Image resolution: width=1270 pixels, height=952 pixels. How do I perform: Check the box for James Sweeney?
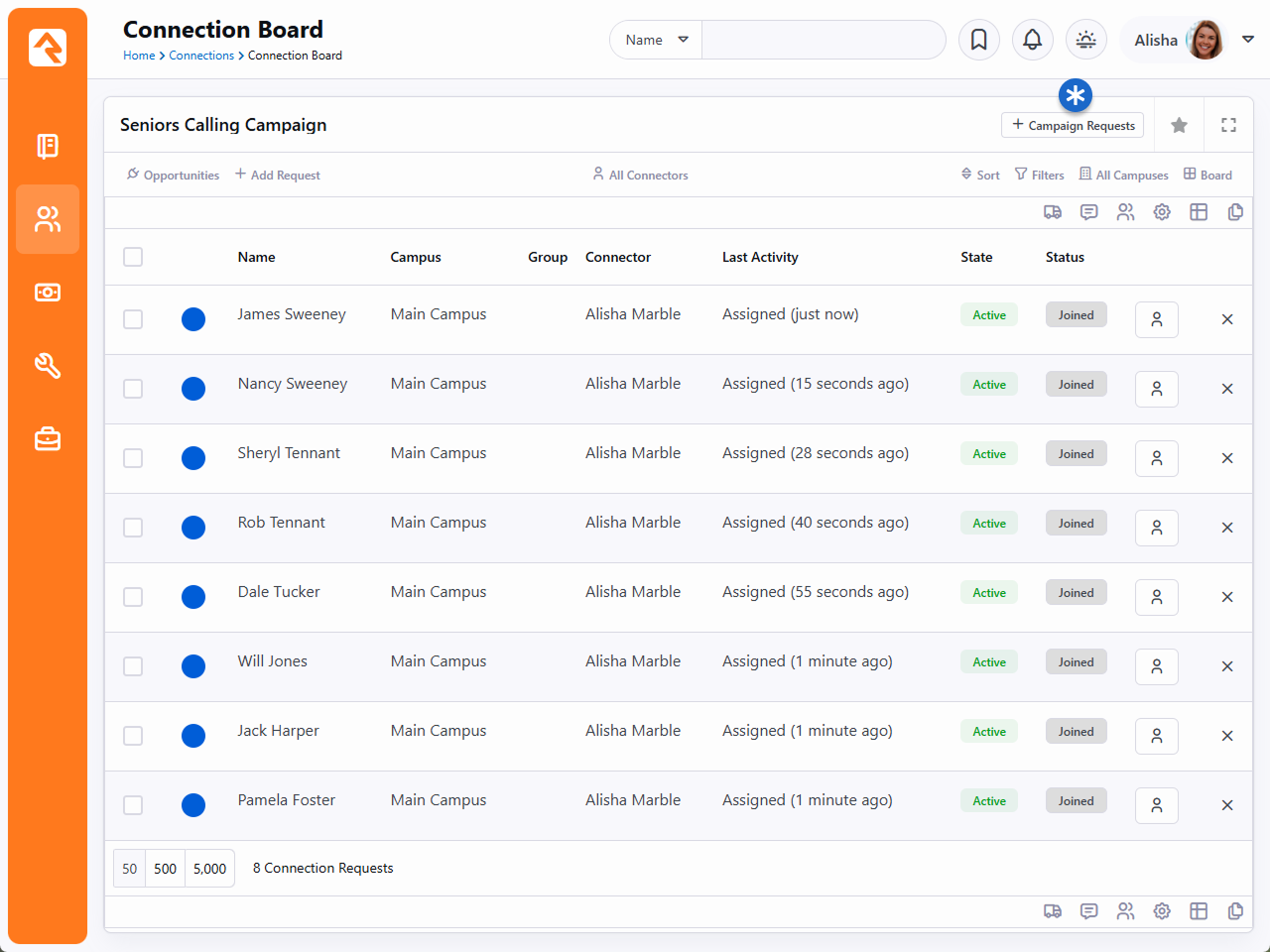[133, 319]
